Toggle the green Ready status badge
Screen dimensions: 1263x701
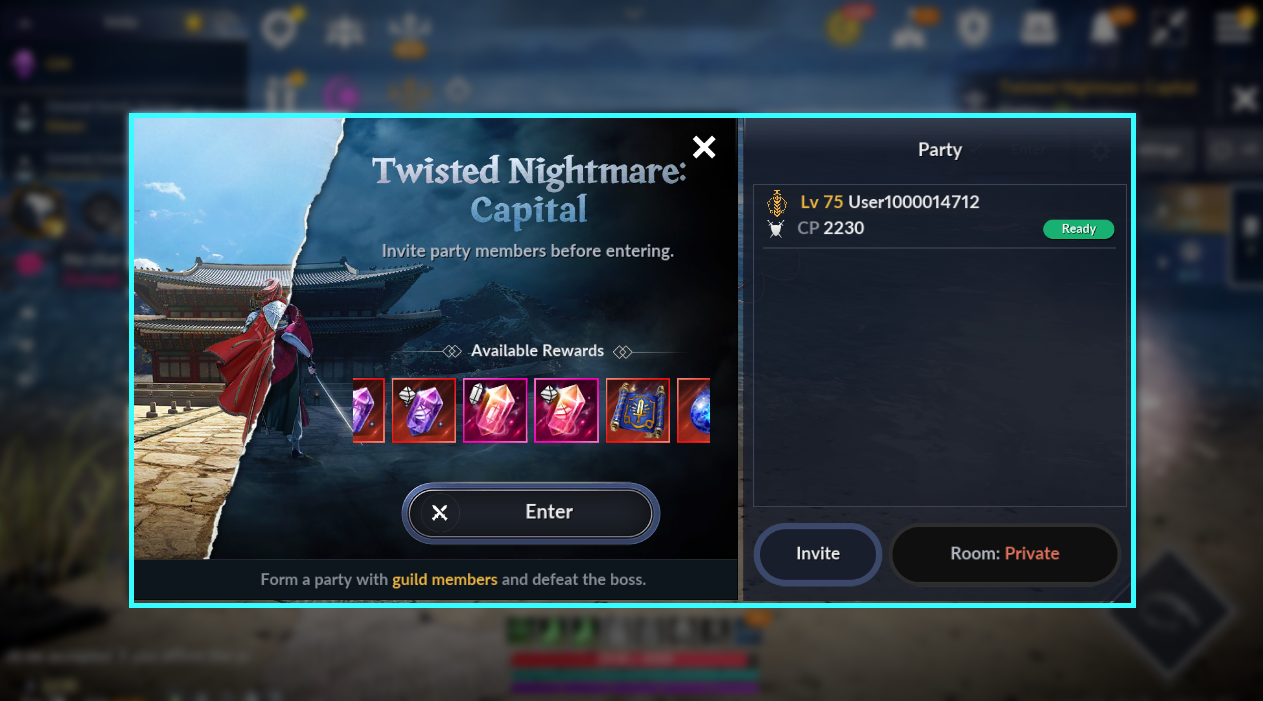coord(1078,229)
